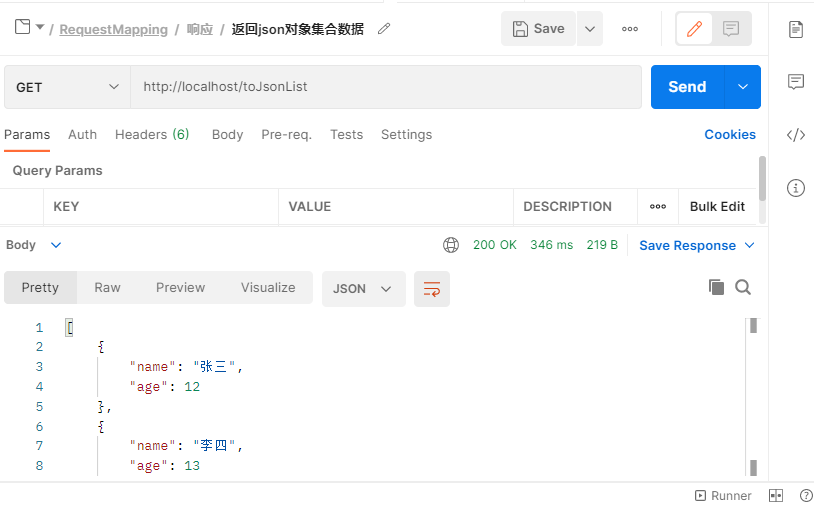Open the JSON format dropdown
This screenshot has width=814, height=506.
point(363,288)
